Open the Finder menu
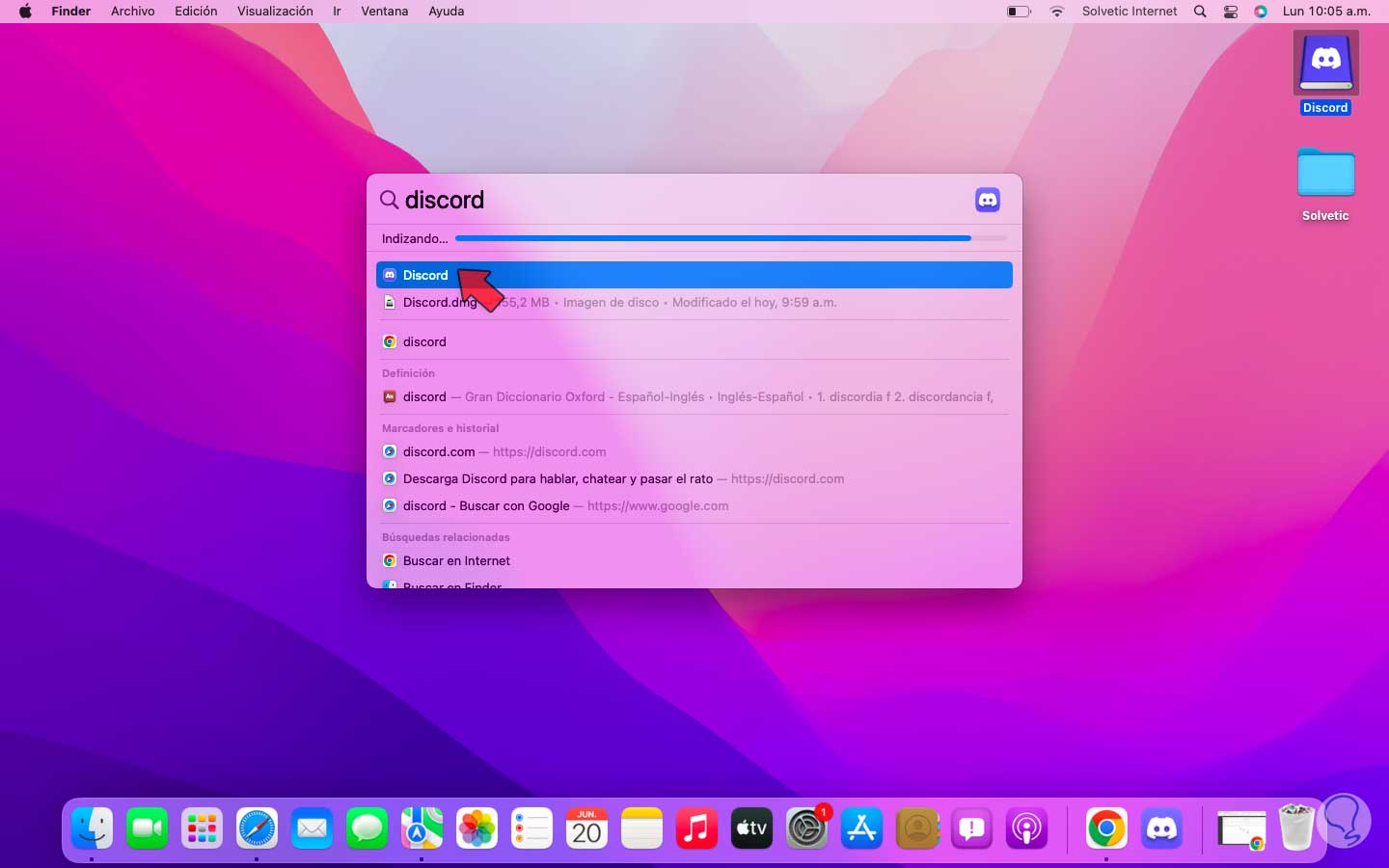The height and width of the screenshot is (868, 1389). point(71,12)
